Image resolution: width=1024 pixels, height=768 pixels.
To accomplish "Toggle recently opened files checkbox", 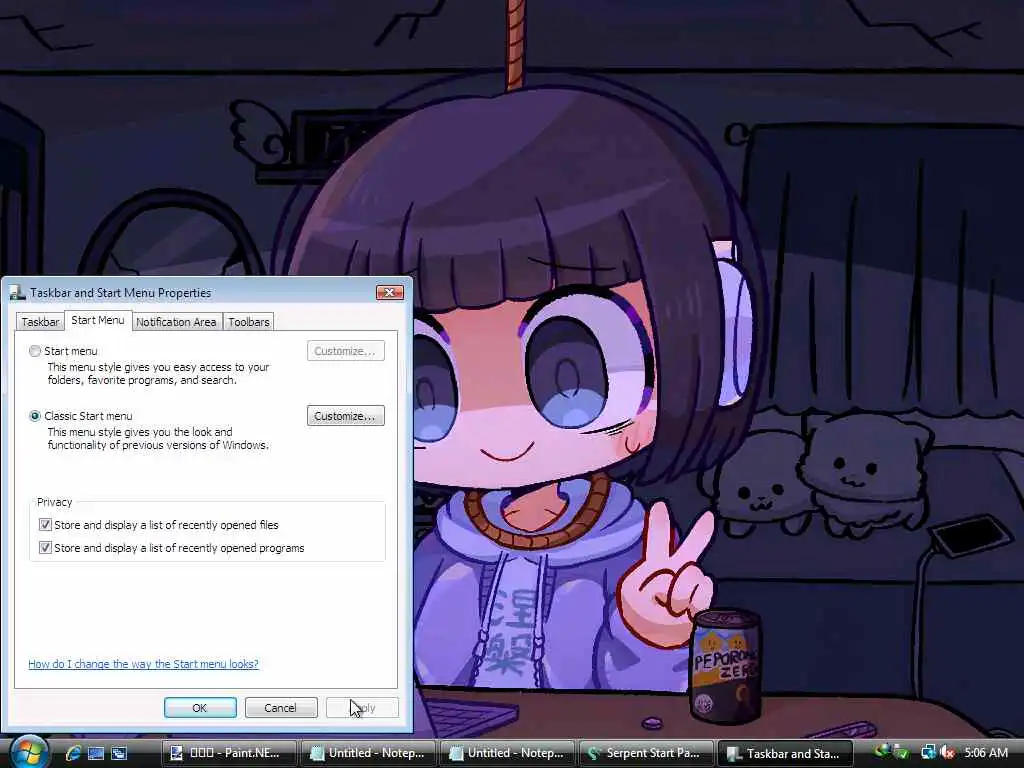I will pyautogui.click(x=45, y=524).
